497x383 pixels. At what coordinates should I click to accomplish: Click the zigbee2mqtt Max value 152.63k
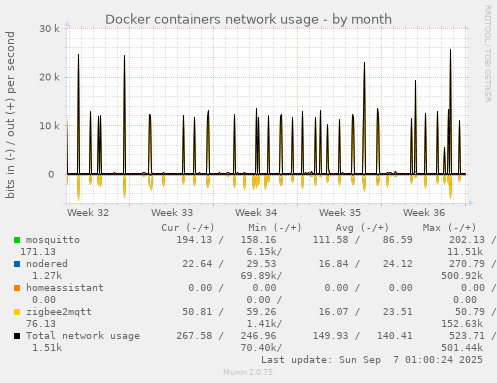pos(462,324)
